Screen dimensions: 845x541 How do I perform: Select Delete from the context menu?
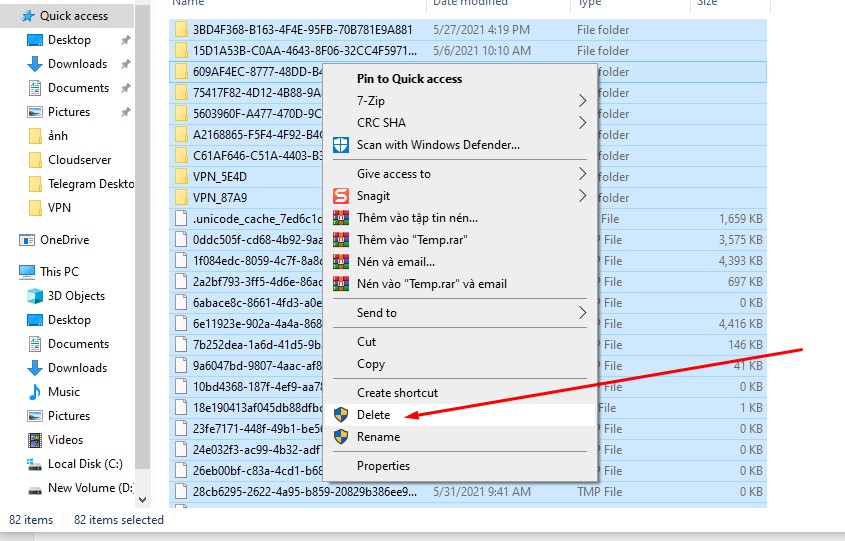[x=374, y=415]
